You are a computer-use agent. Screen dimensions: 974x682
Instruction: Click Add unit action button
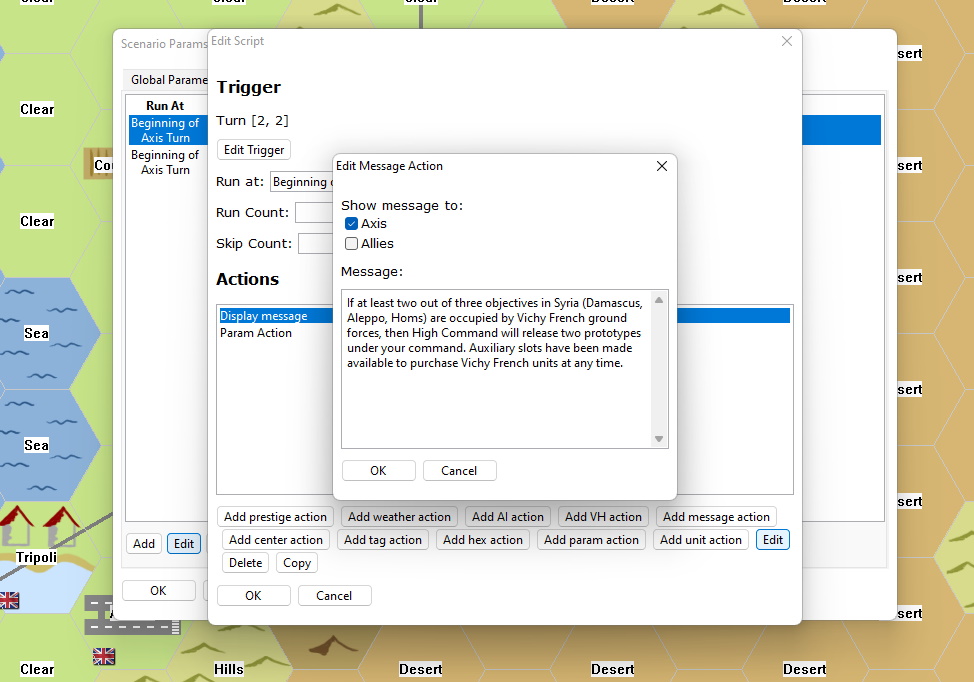[701, 540]
